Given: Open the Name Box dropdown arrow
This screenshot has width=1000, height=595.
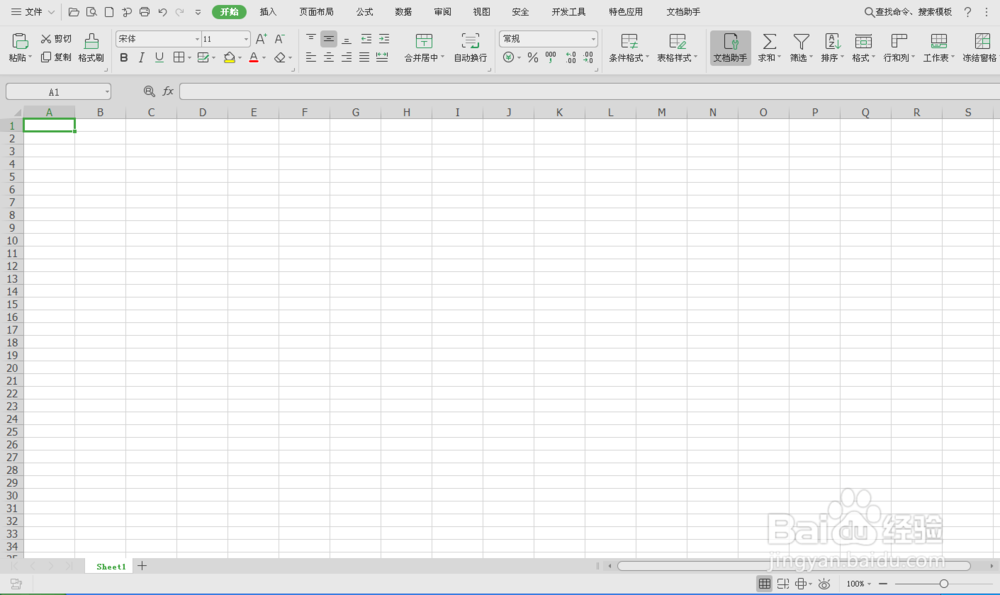Looking at the screenshot, I should [107, 92].
